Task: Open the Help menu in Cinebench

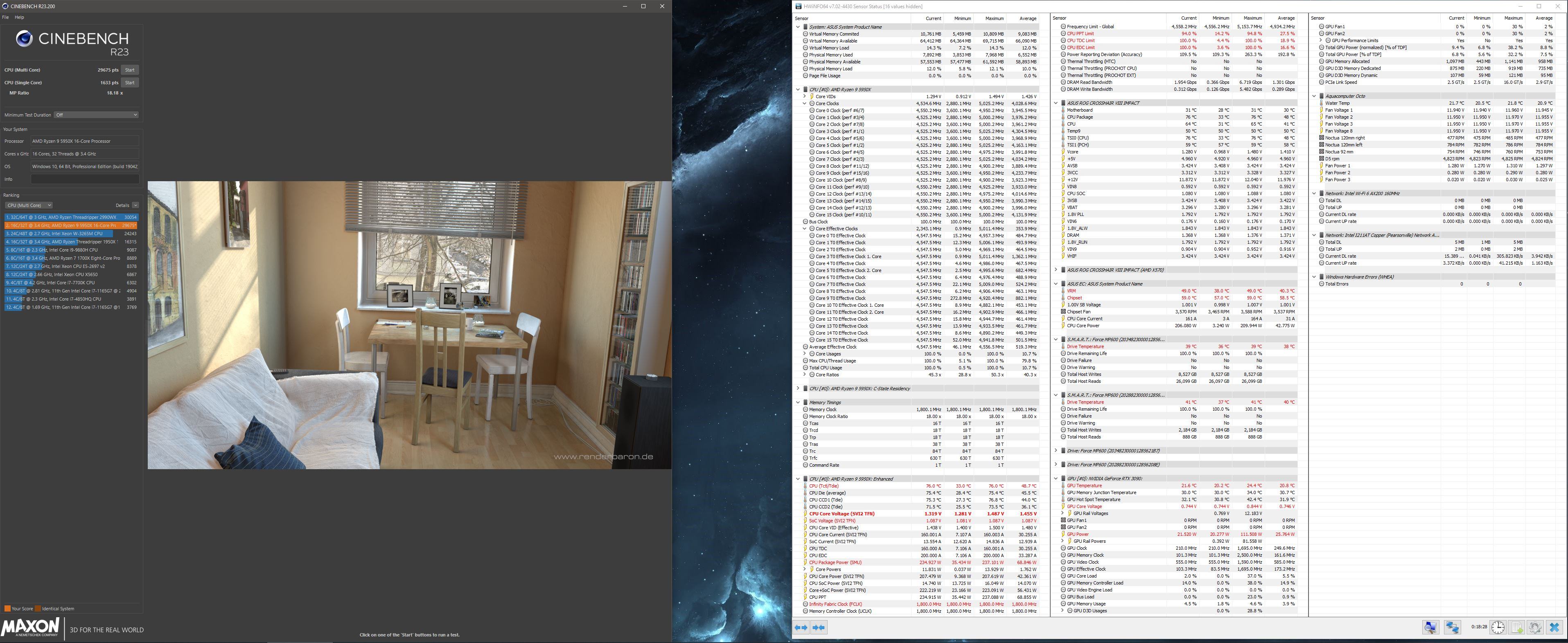Action: click(19, 17)
